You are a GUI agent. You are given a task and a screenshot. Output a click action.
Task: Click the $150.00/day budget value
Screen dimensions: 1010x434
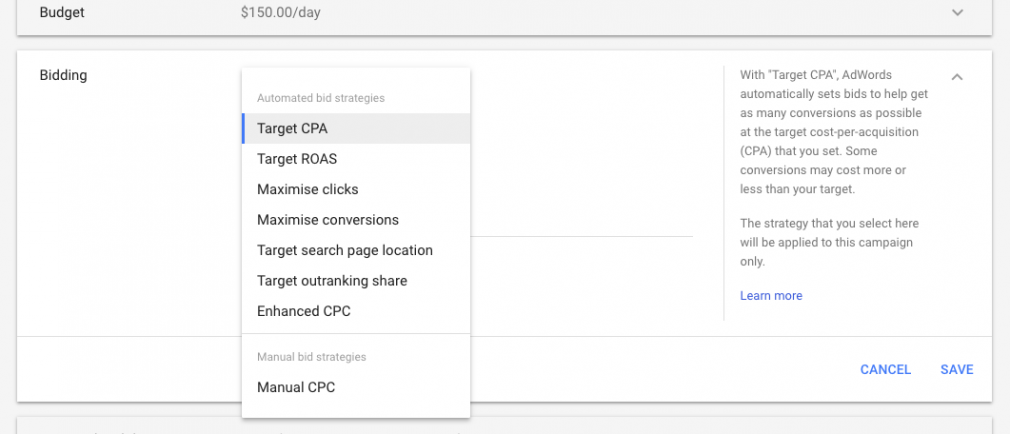[x=281, y=12]
